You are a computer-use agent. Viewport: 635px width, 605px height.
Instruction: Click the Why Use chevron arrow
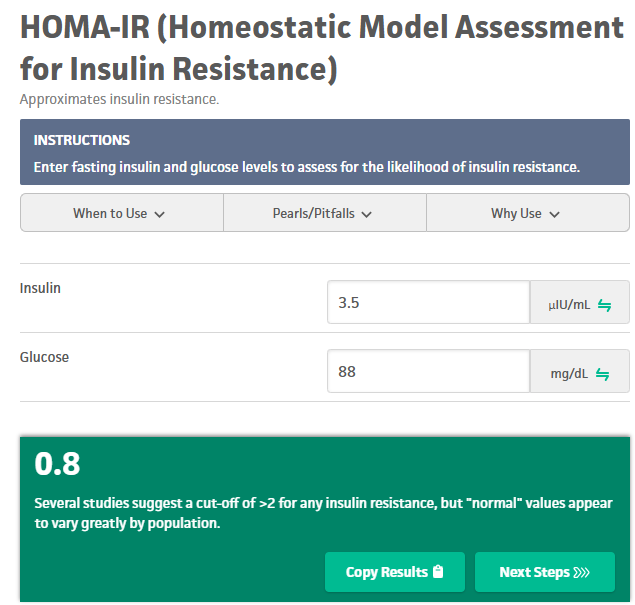pos(554,214)
